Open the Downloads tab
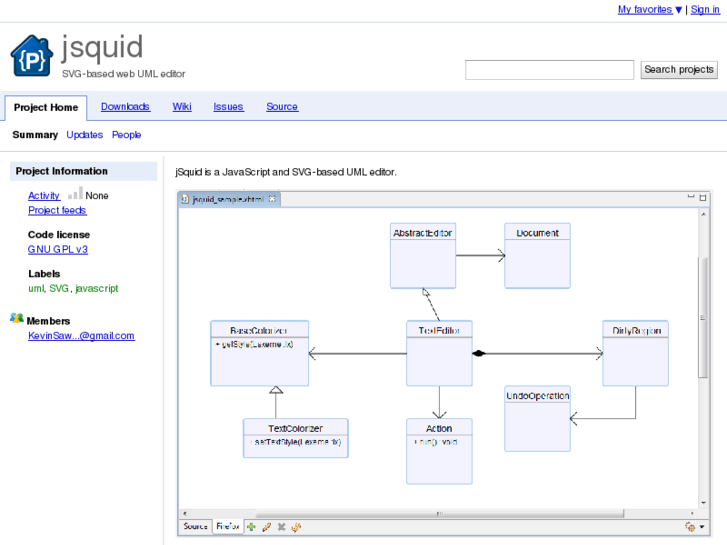The height and width of the screenshot is (545, 727). (125, 107)
